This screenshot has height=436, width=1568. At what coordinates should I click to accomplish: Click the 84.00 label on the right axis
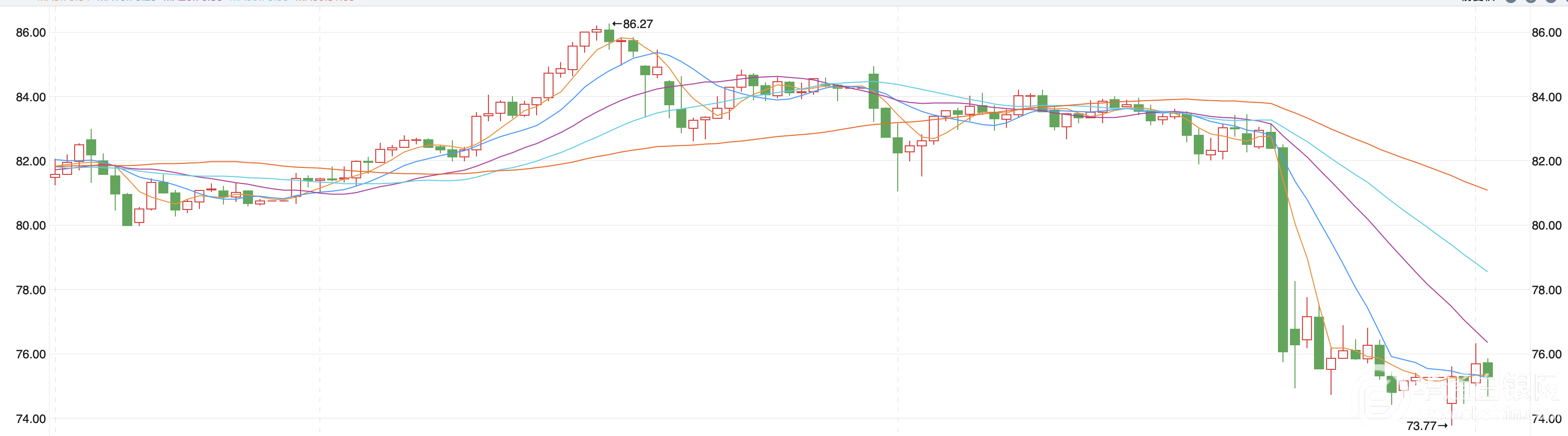[x=1546, y=97]
